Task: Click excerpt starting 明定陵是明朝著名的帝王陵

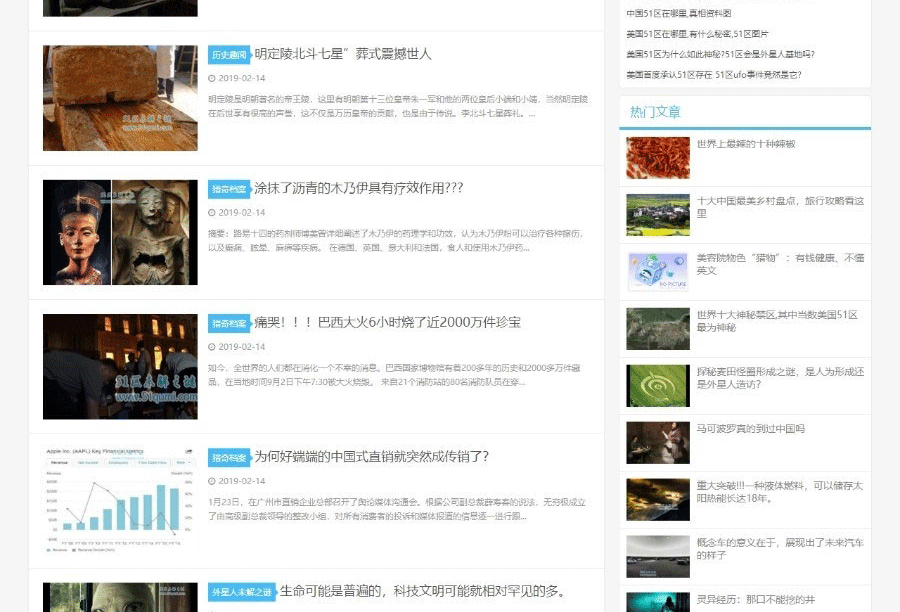Action: pyautogui.click(x=398, y=106)
